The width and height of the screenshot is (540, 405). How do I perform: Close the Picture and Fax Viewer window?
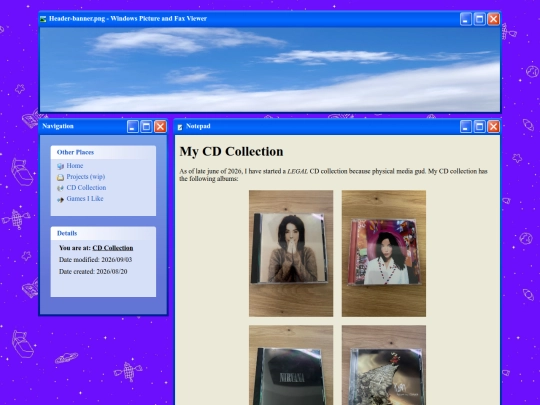(494, 19)
